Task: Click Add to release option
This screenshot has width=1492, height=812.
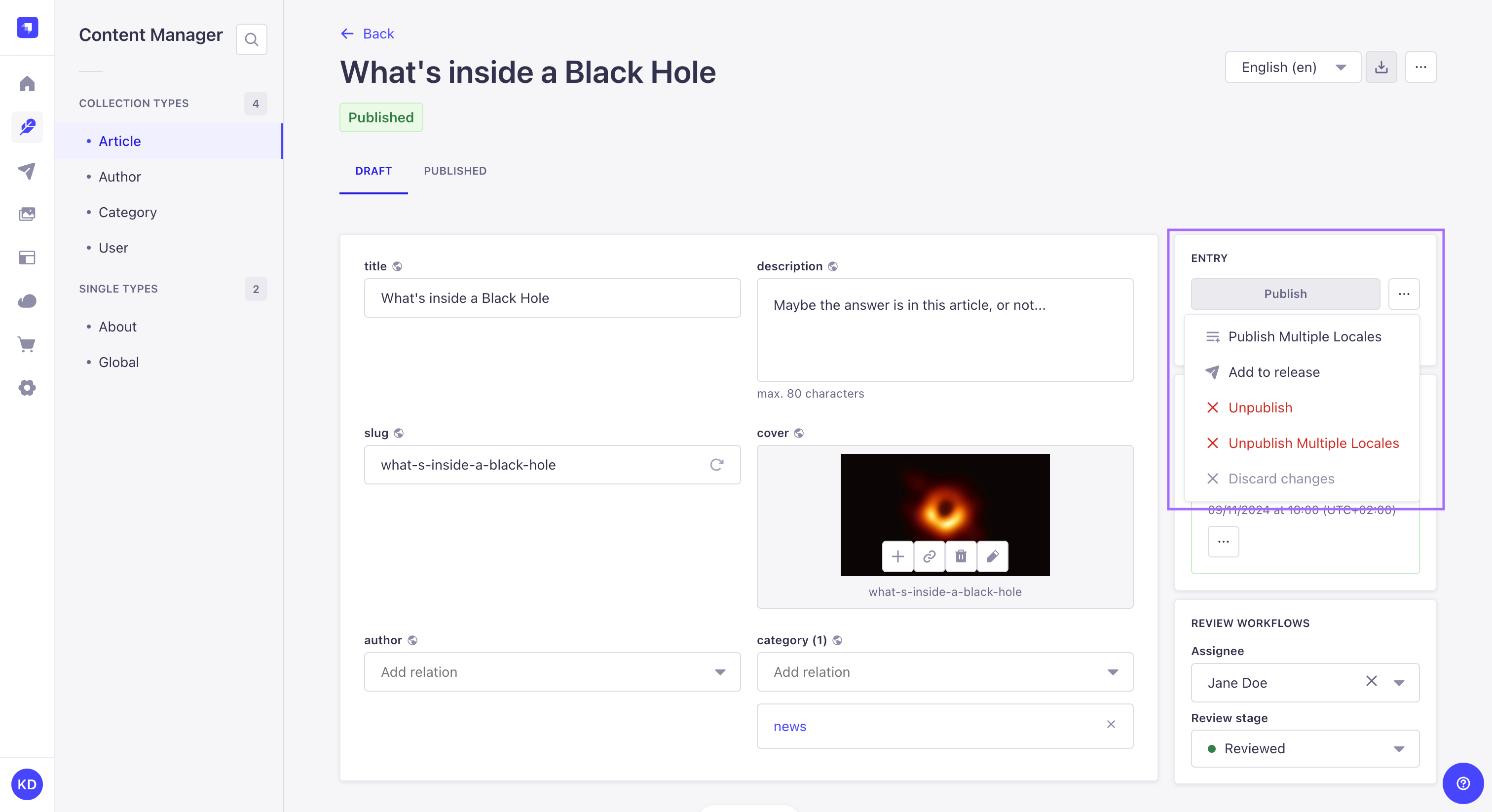Action: pos(1274,371)
